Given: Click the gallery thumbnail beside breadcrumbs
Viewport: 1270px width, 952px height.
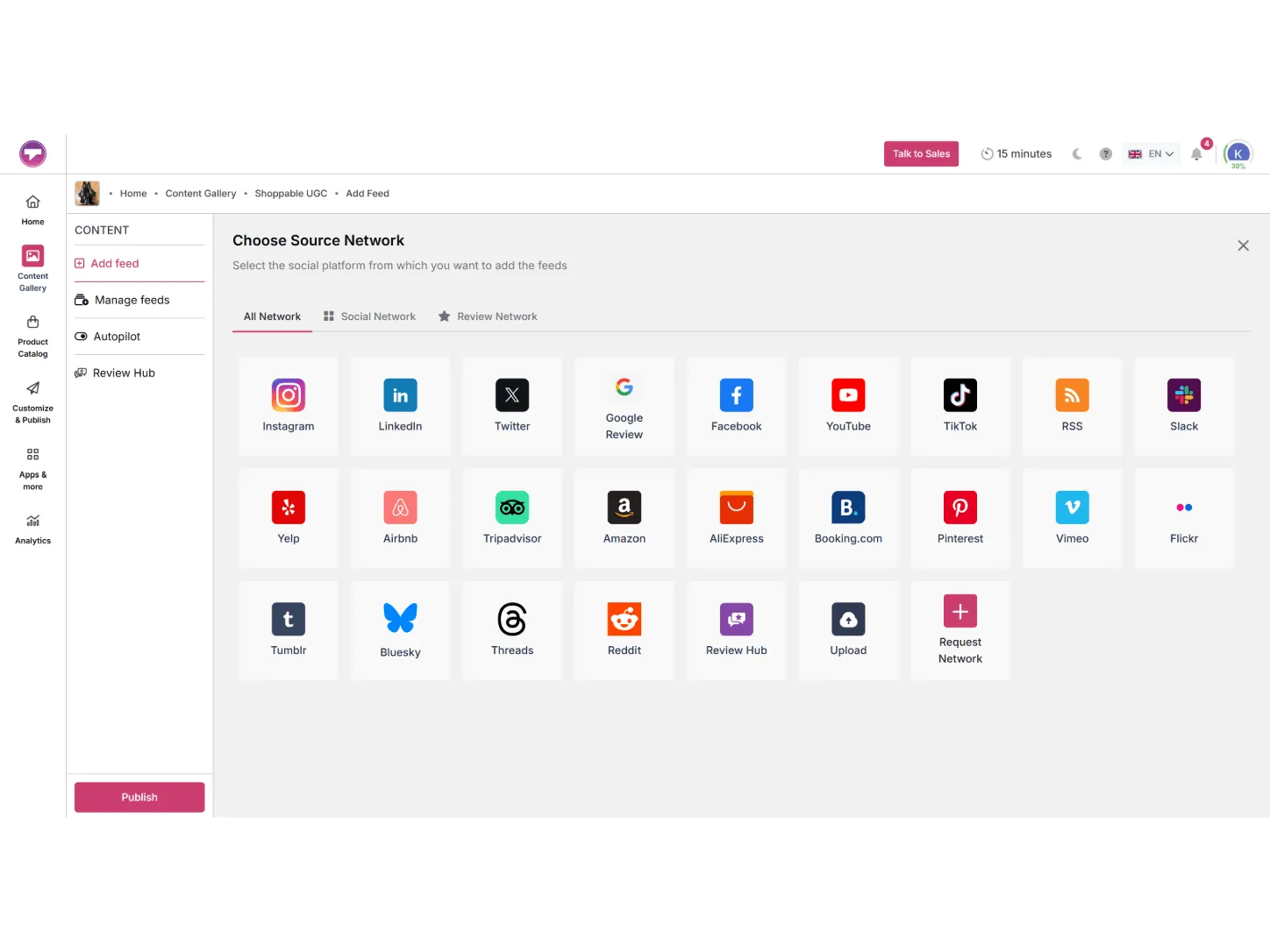Looking at the screenshot, I should (88, 194).
